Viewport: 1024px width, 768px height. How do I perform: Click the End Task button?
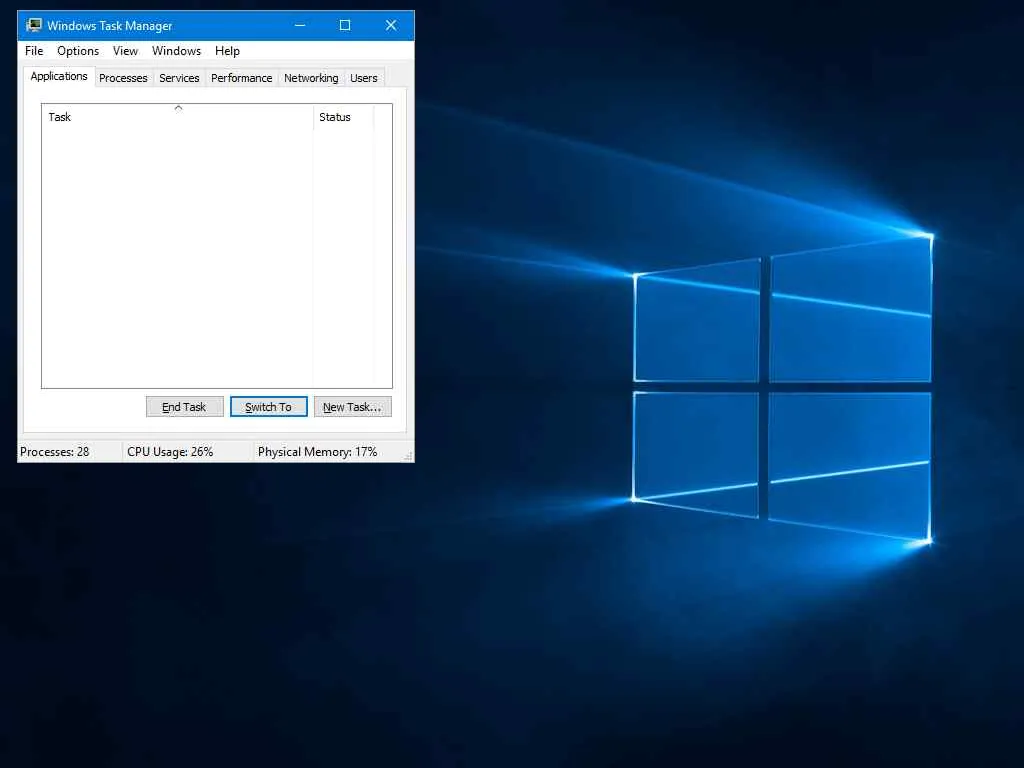coord(184,407)
